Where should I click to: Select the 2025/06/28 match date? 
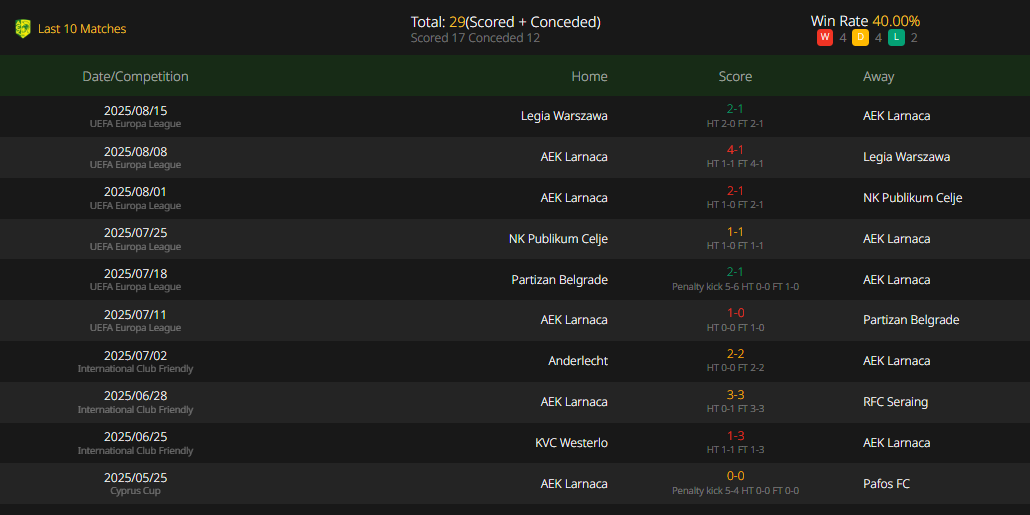coord(135,396)
